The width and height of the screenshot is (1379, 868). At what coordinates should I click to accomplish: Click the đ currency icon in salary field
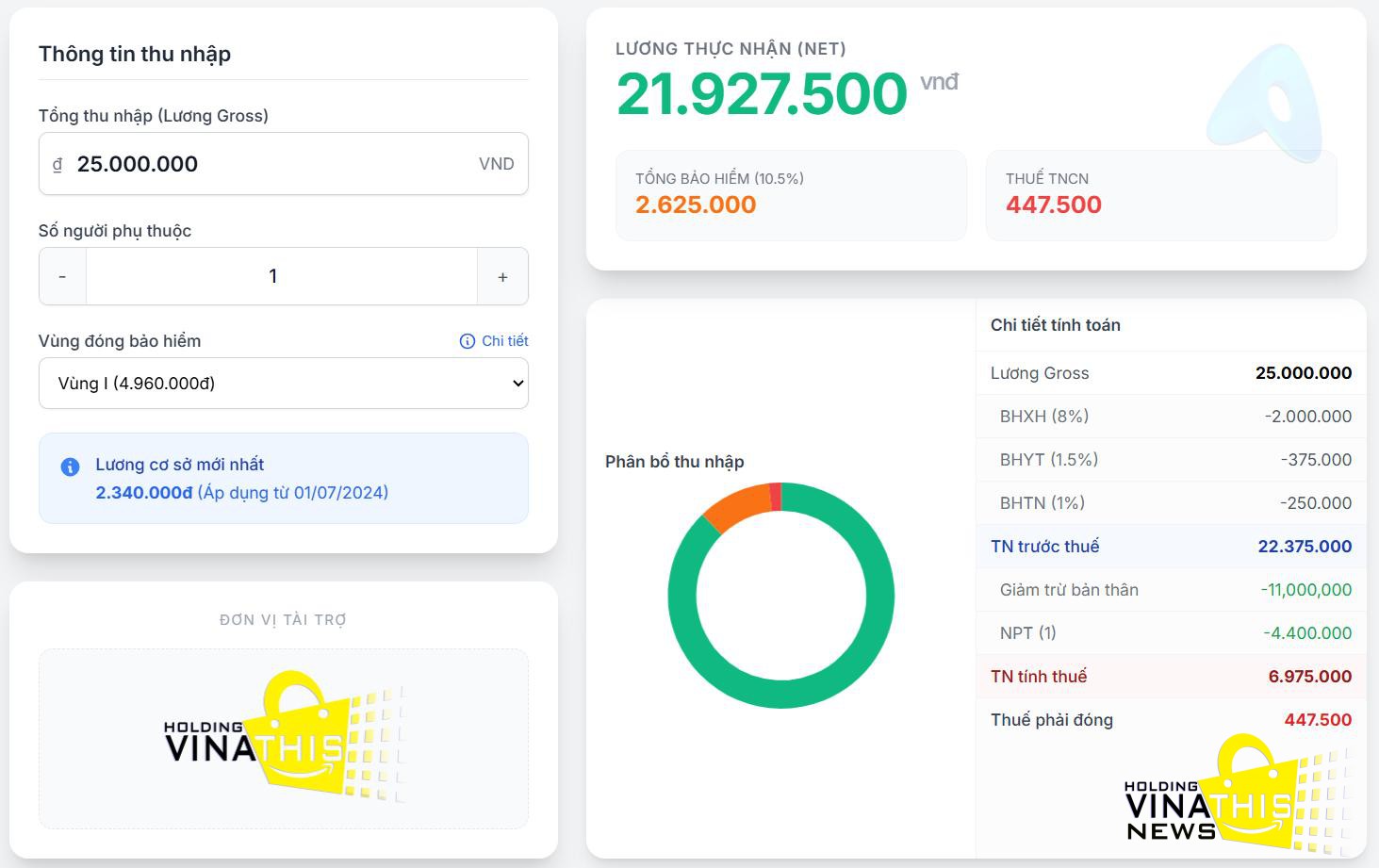click(57, 164)
